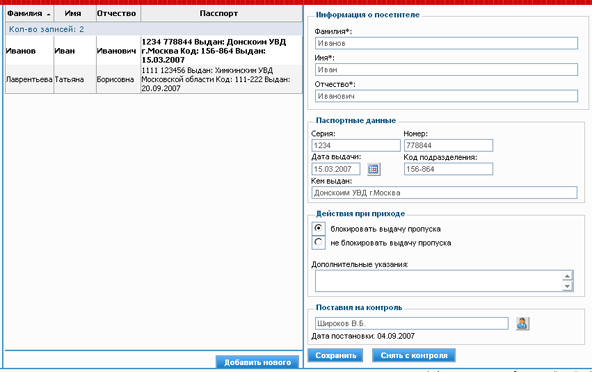Open the calendar date picker icon
The width and height of the screenshot is (592, 372).
(x=373, y=169)
